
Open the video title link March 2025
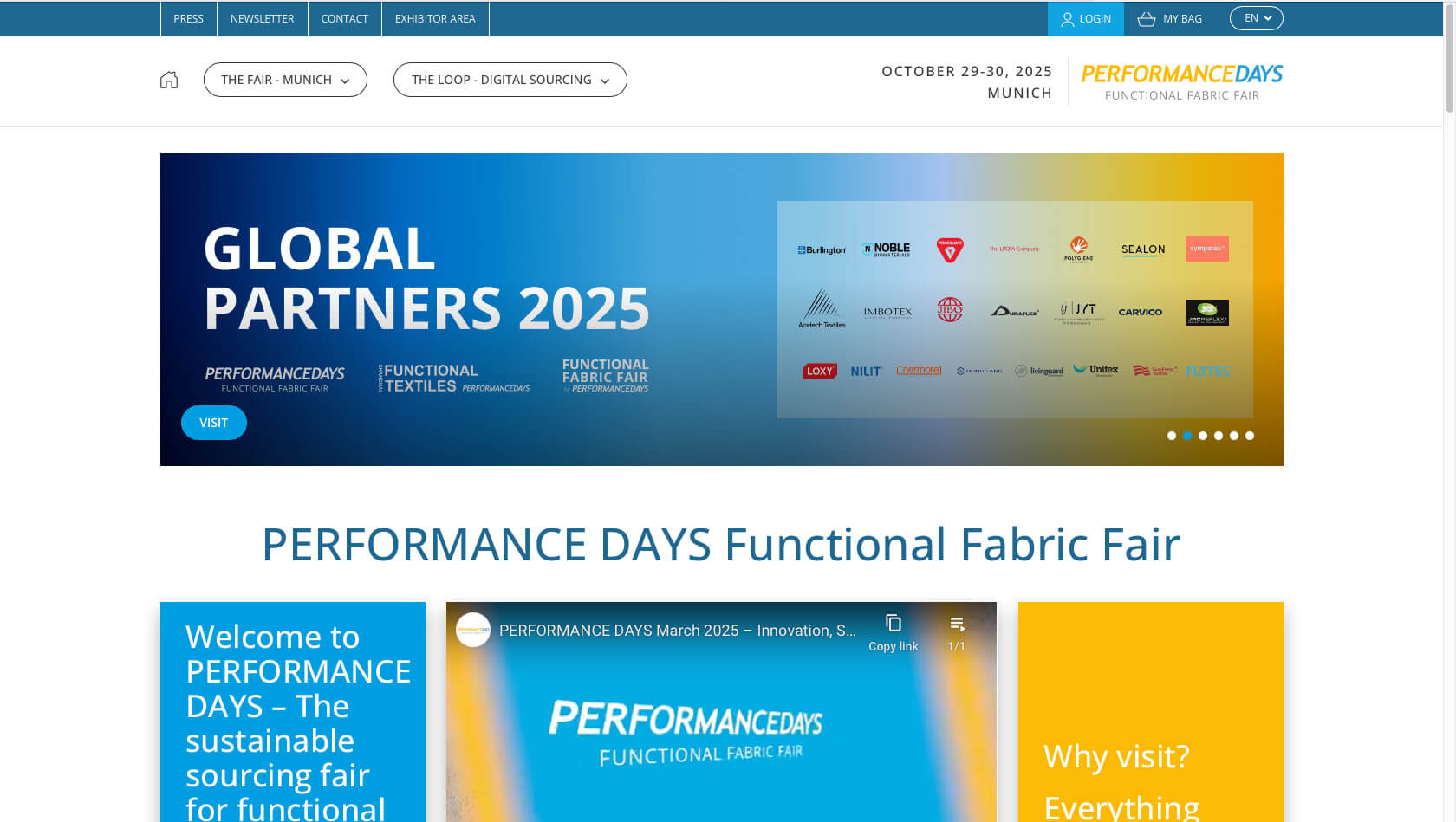coord(677,631)
